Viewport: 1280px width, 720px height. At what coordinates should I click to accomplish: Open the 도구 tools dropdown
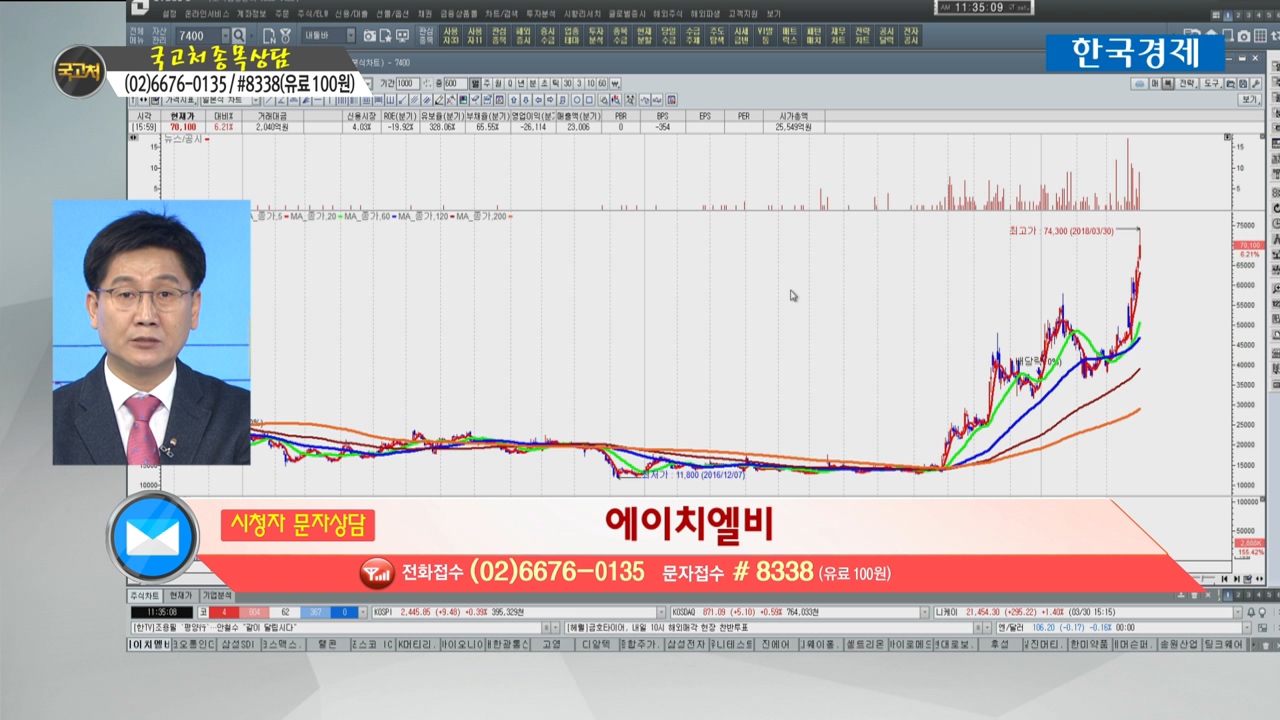pyautogui.click(x=1212, y=84)
